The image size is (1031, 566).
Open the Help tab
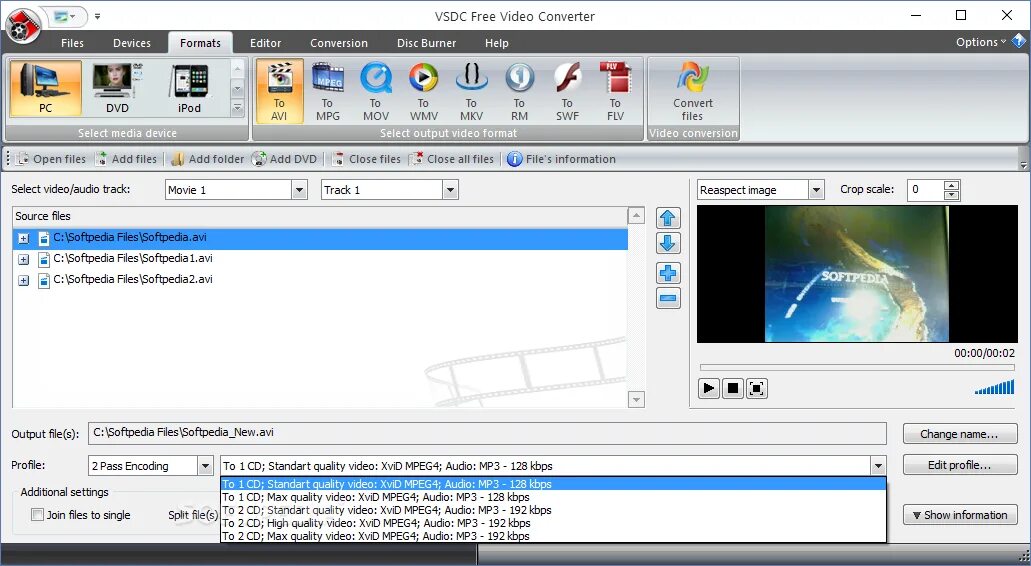[x=496, y=43]
